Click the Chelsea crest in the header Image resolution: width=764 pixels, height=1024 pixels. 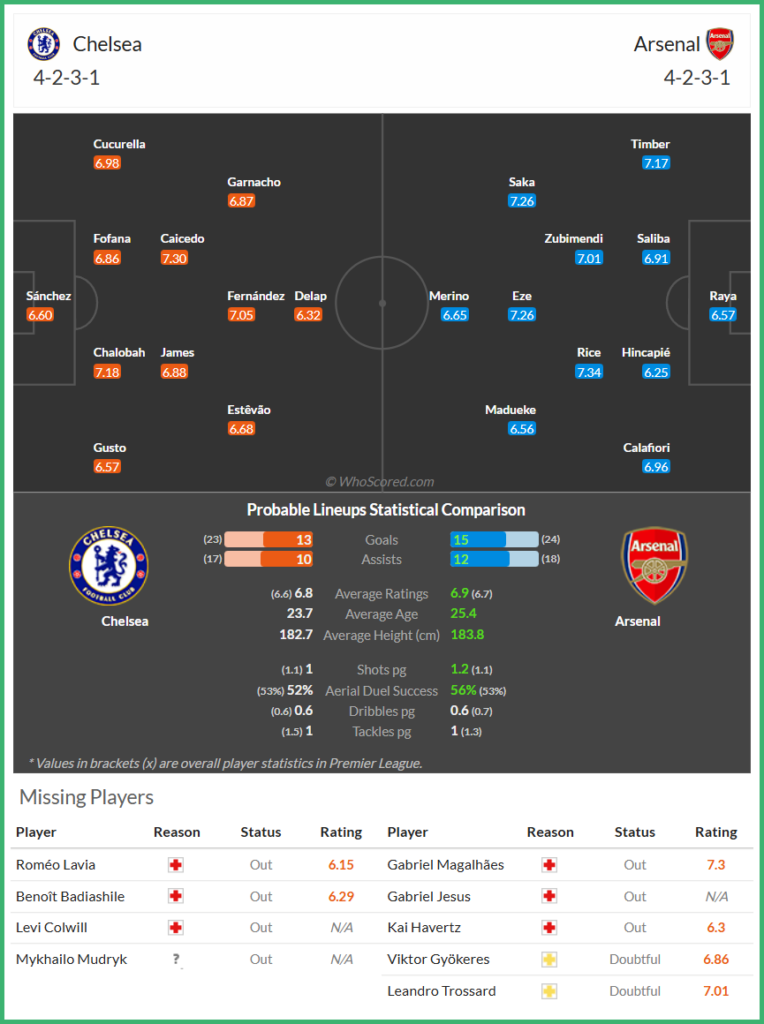point(43,44)
